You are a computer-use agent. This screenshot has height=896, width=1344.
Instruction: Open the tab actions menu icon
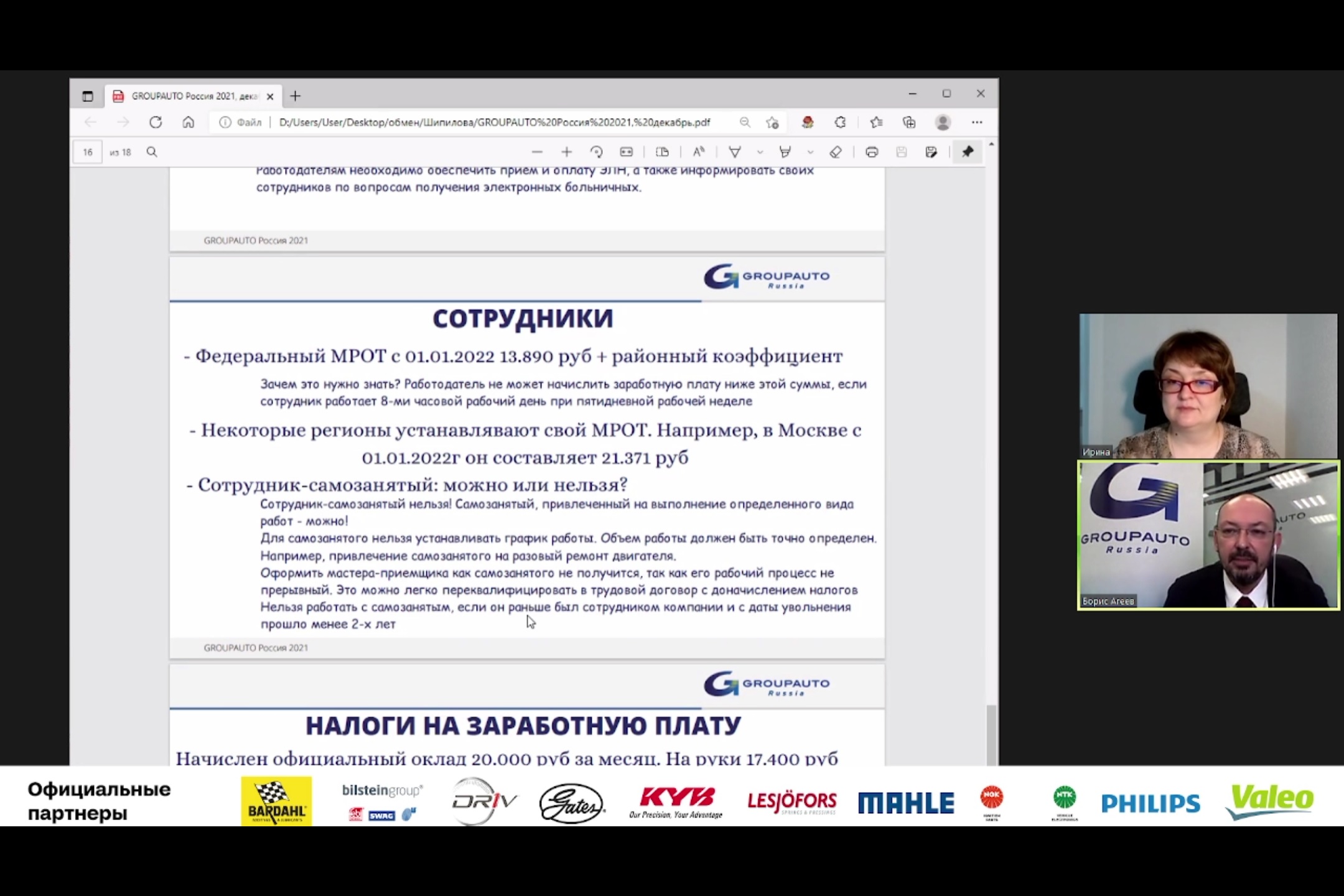pos(88,96)
